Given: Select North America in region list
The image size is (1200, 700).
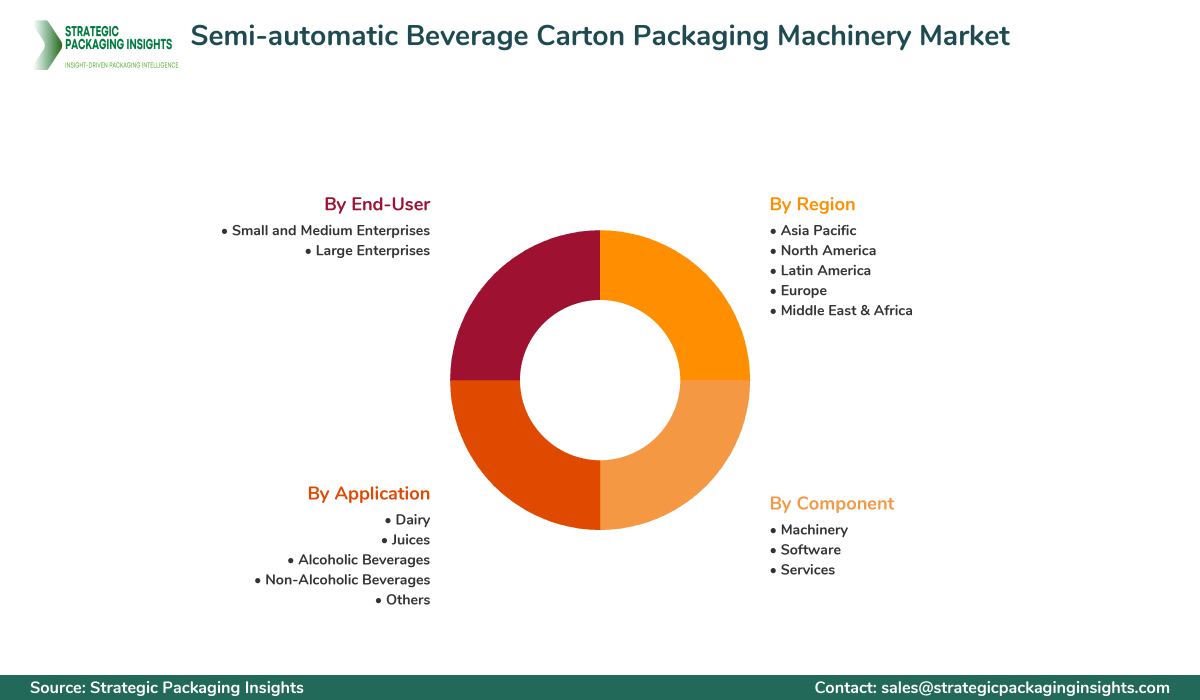Looking at the screenshot, I should pos(828,250).
